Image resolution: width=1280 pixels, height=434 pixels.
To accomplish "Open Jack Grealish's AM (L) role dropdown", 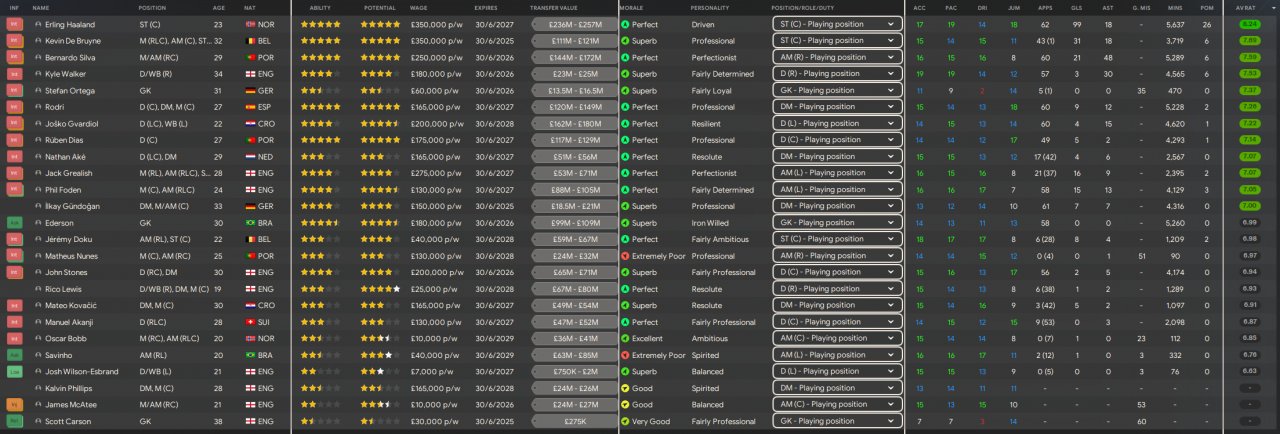I will [x=837, y=173].
